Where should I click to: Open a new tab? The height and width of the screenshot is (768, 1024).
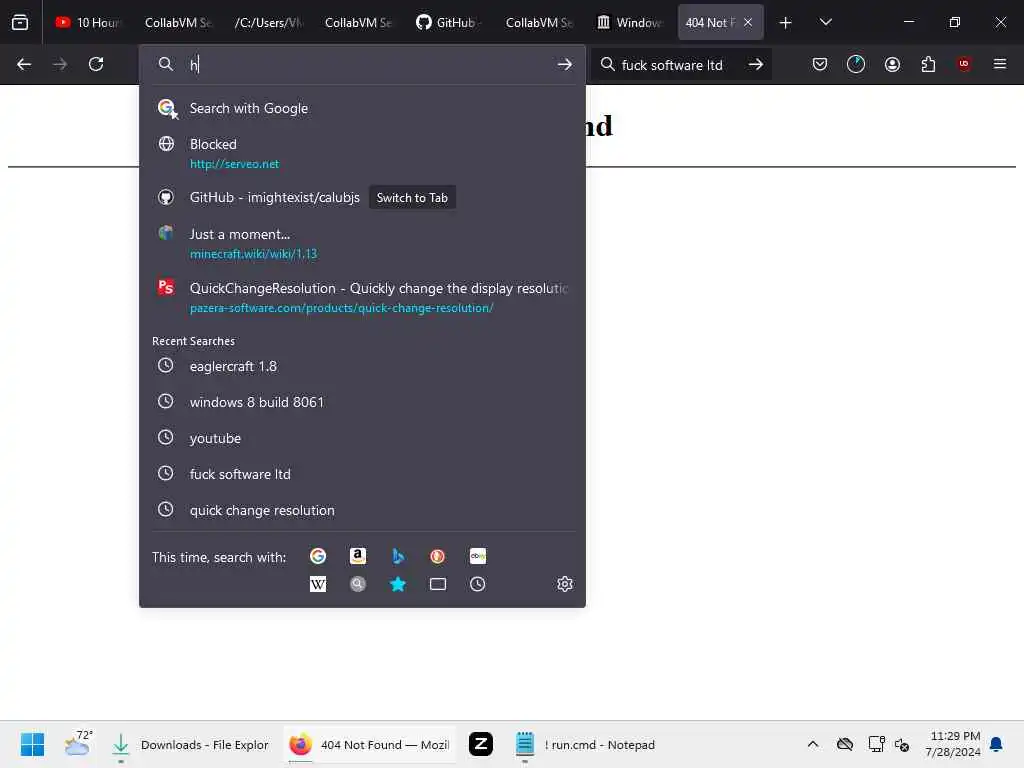point(785,22)
